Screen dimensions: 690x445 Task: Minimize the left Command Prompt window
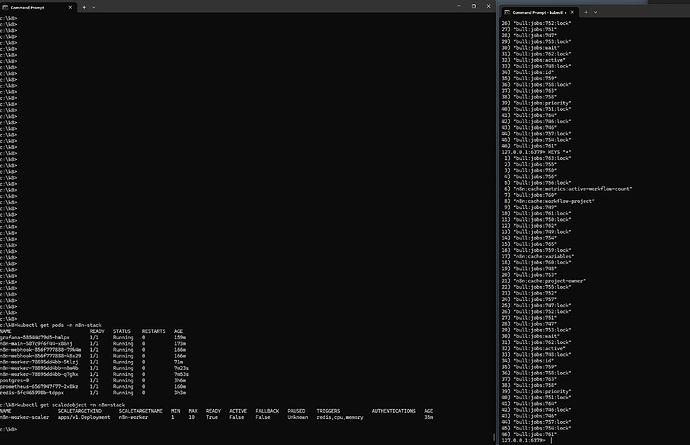coord(459,6)
